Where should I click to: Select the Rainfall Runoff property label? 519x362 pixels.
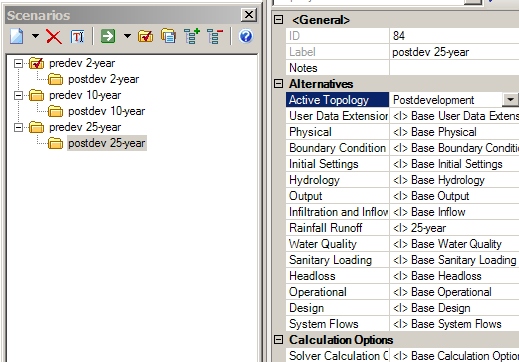click(x=325, y=228)
